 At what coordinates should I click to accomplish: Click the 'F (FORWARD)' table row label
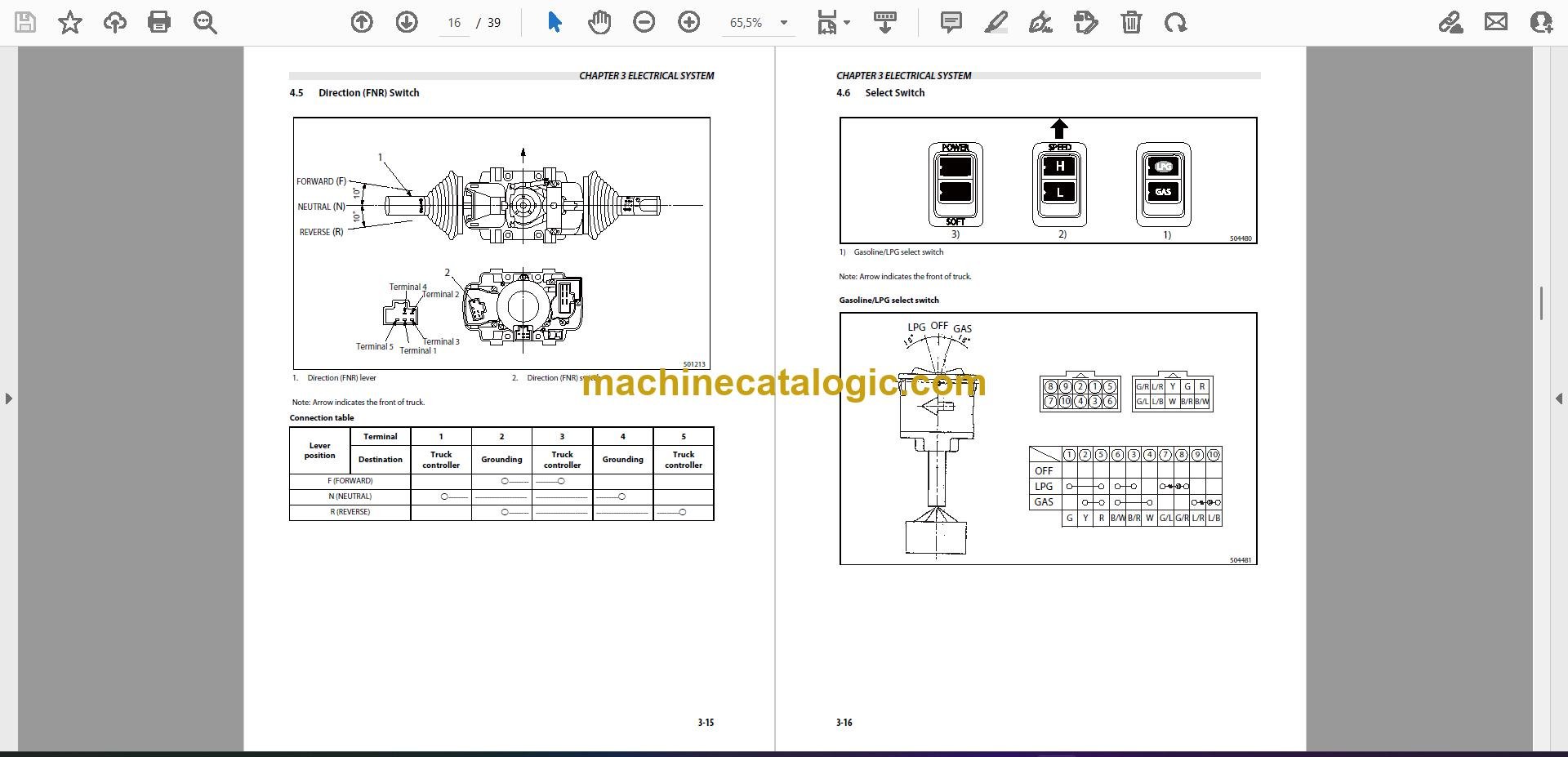click(x=350, y=481)
